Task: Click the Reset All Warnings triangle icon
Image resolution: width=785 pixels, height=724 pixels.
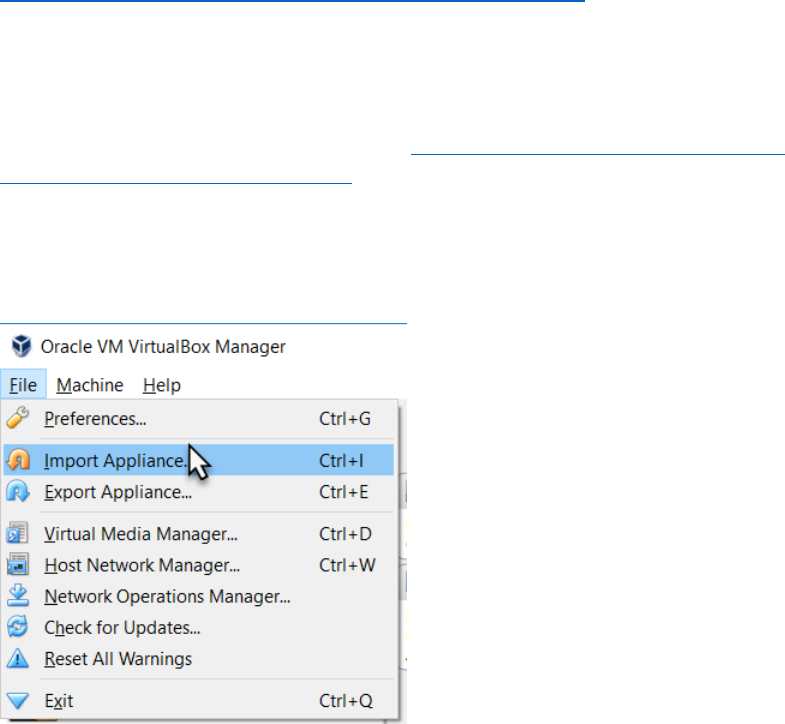Action: pyautogui.click(x=18, y=658)
